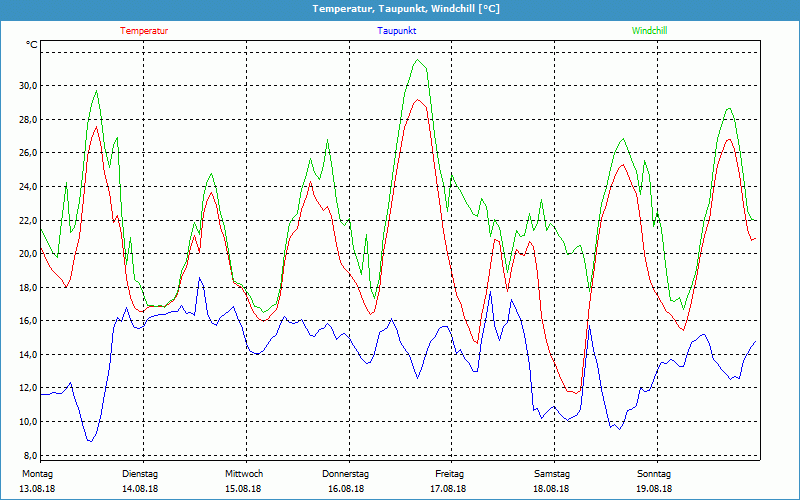Click the blue Taupunkt minimum on Montag

(x=91, y=441)
